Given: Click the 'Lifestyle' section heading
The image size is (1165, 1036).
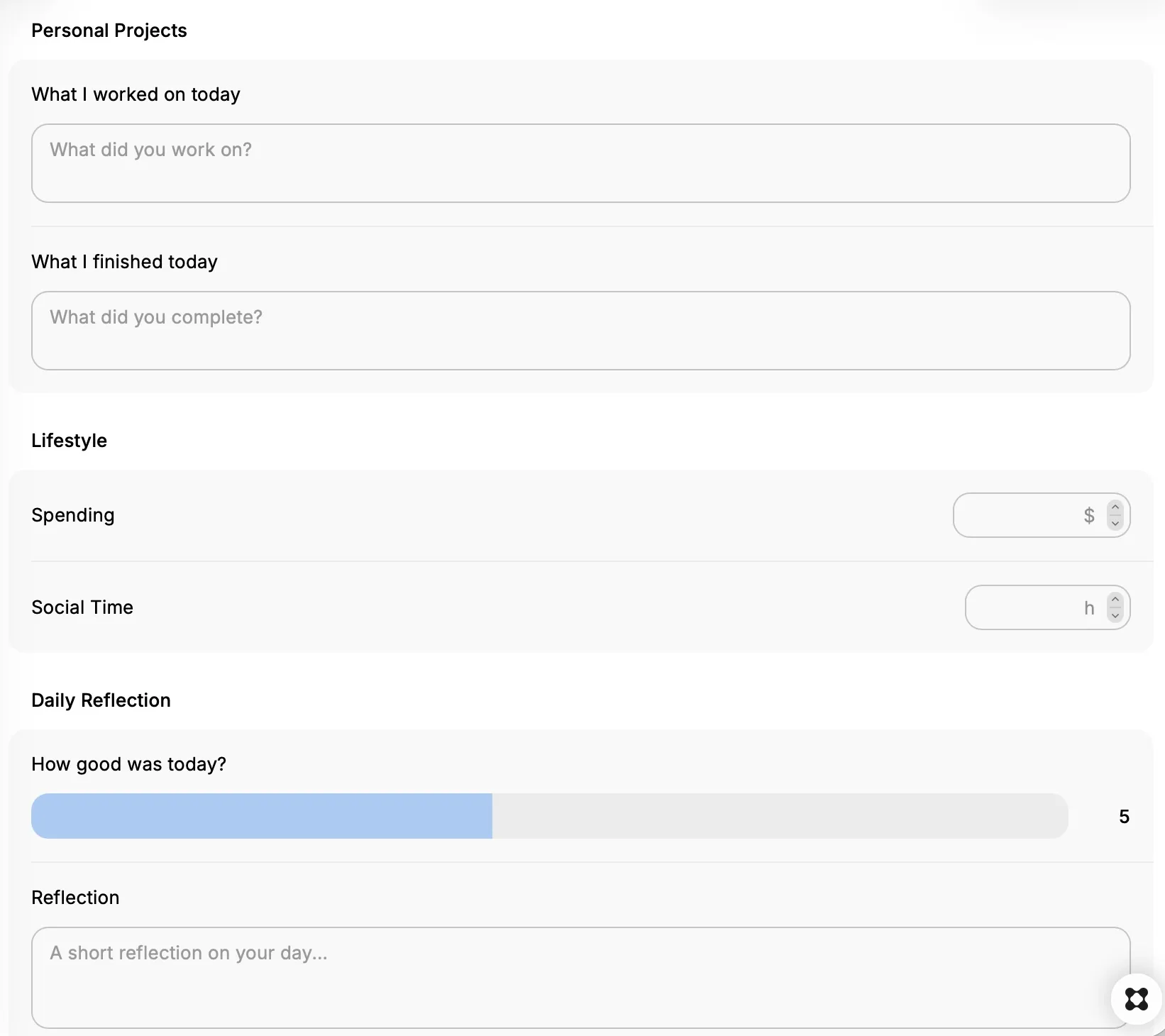Looking at the screenshot, I should (x=70, y=441).
